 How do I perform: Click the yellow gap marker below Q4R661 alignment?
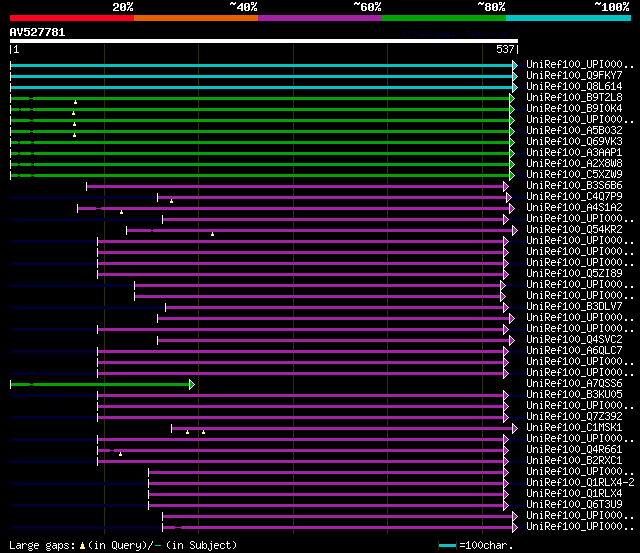pos(120,454)
